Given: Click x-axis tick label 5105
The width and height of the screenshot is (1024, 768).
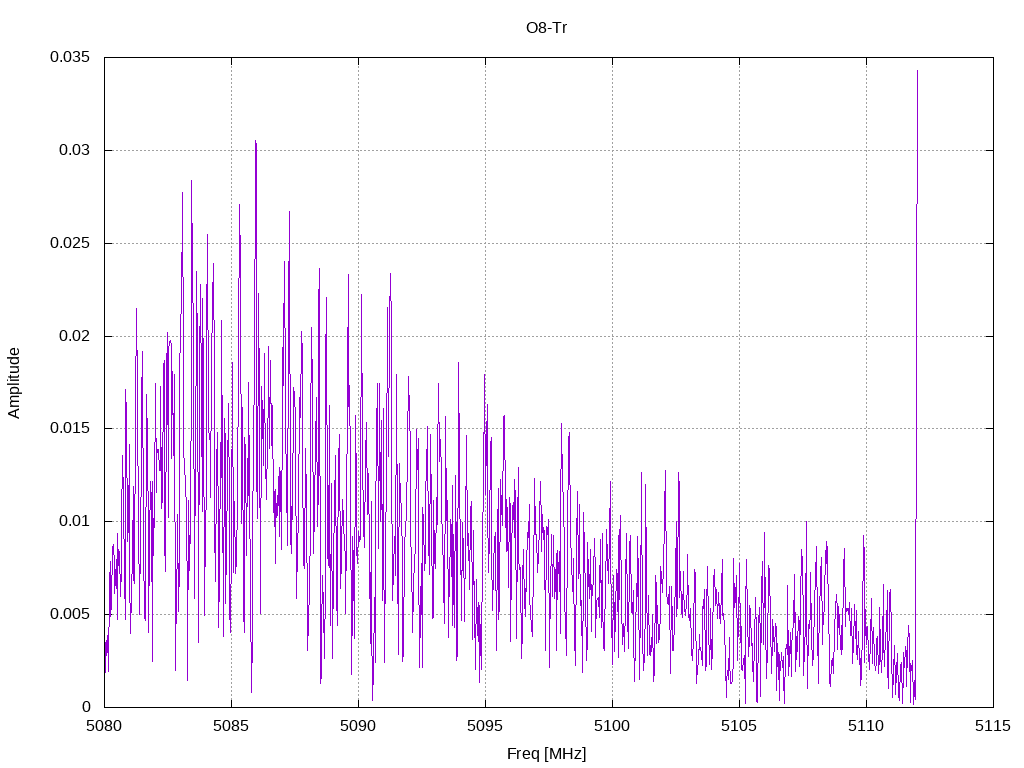Looking at the screenshot, I should (739, 726).
